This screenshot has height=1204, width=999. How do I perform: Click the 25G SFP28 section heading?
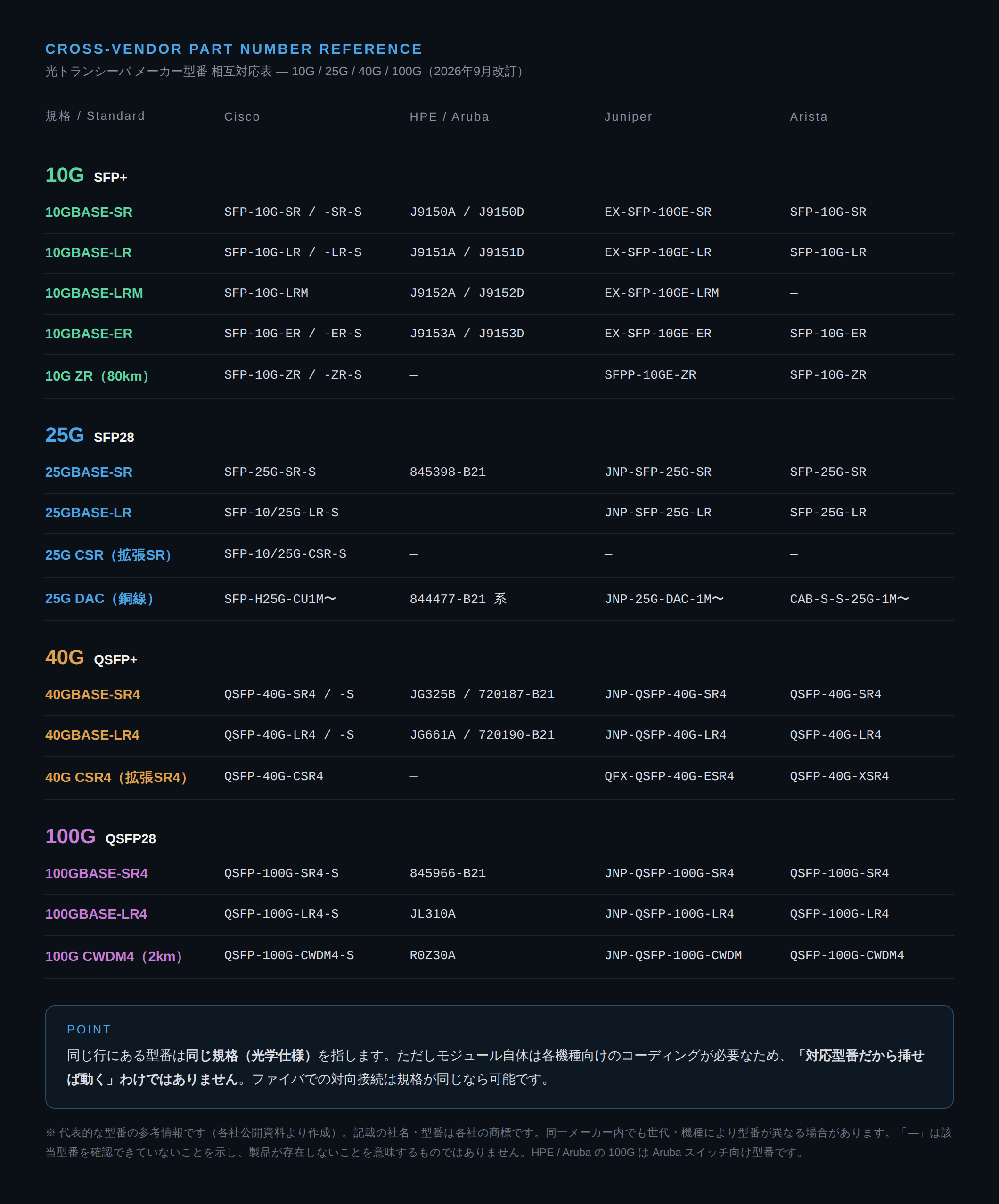coord(90,435)
